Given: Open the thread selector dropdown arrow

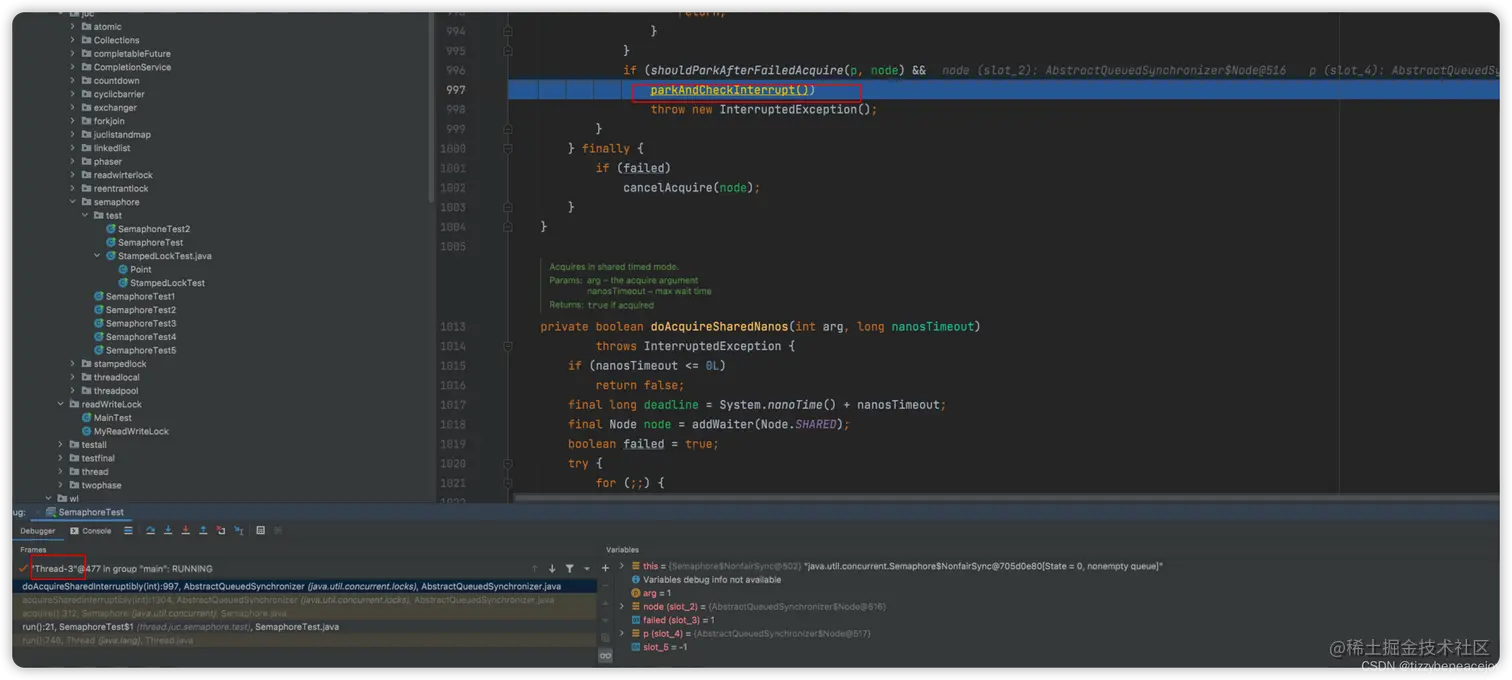Looking at the screenshot, I should [587, 569].
